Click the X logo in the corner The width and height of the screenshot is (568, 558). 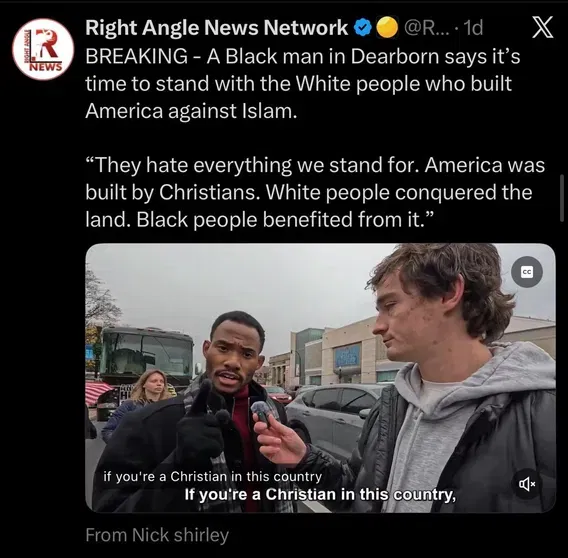pyautogui.click(x=542, y=27)
